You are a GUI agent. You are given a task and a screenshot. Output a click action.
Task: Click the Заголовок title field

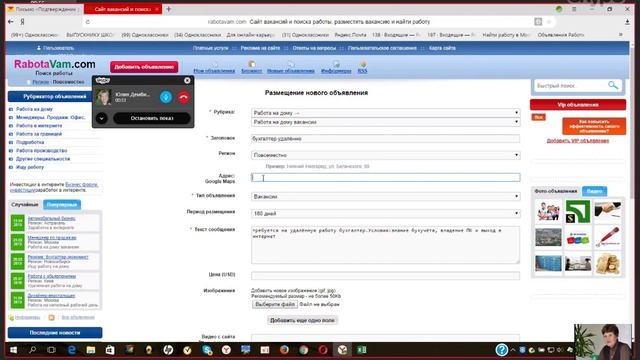click(385, 139)
